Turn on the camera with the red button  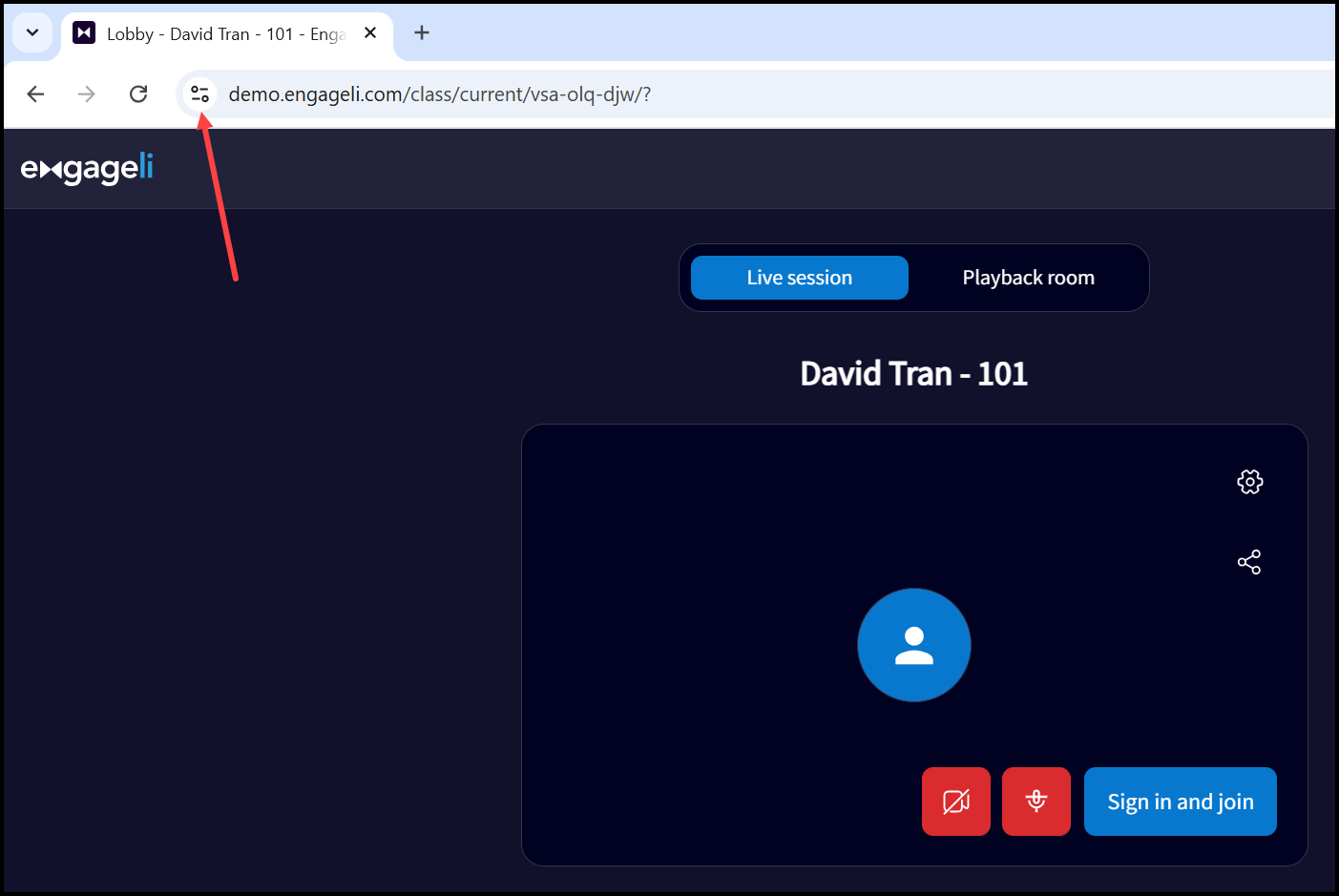(955, 802)
